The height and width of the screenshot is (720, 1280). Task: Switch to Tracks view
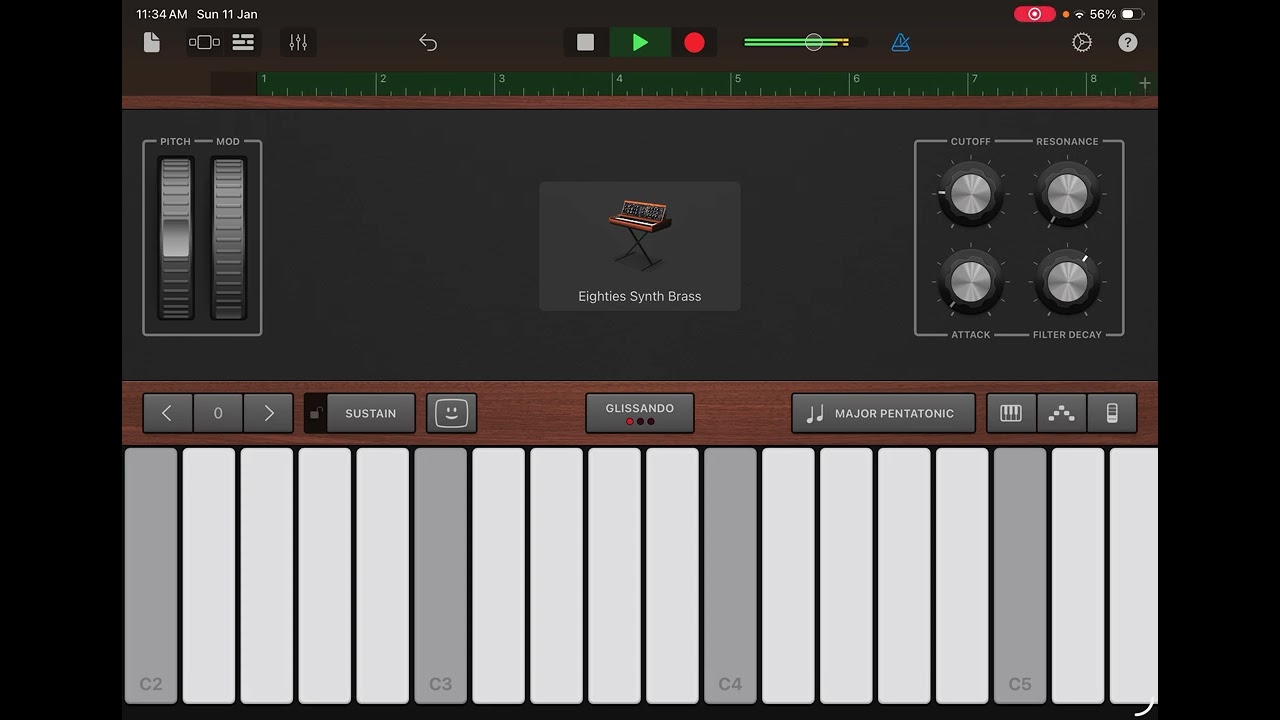(x=243, y=42)
